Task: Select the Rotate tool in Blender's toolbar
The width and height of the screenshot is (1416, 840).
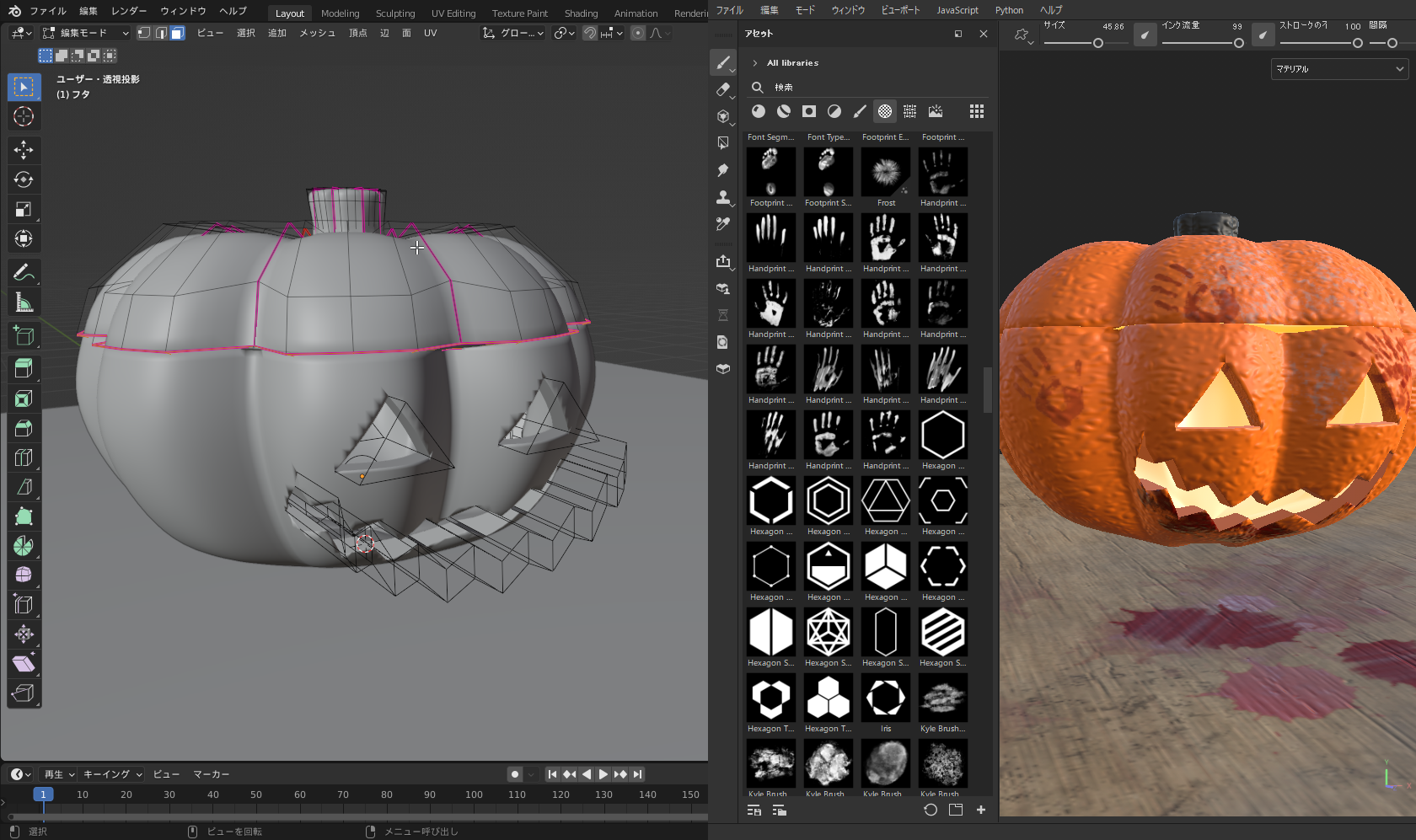Action: [x=24, y=179]
